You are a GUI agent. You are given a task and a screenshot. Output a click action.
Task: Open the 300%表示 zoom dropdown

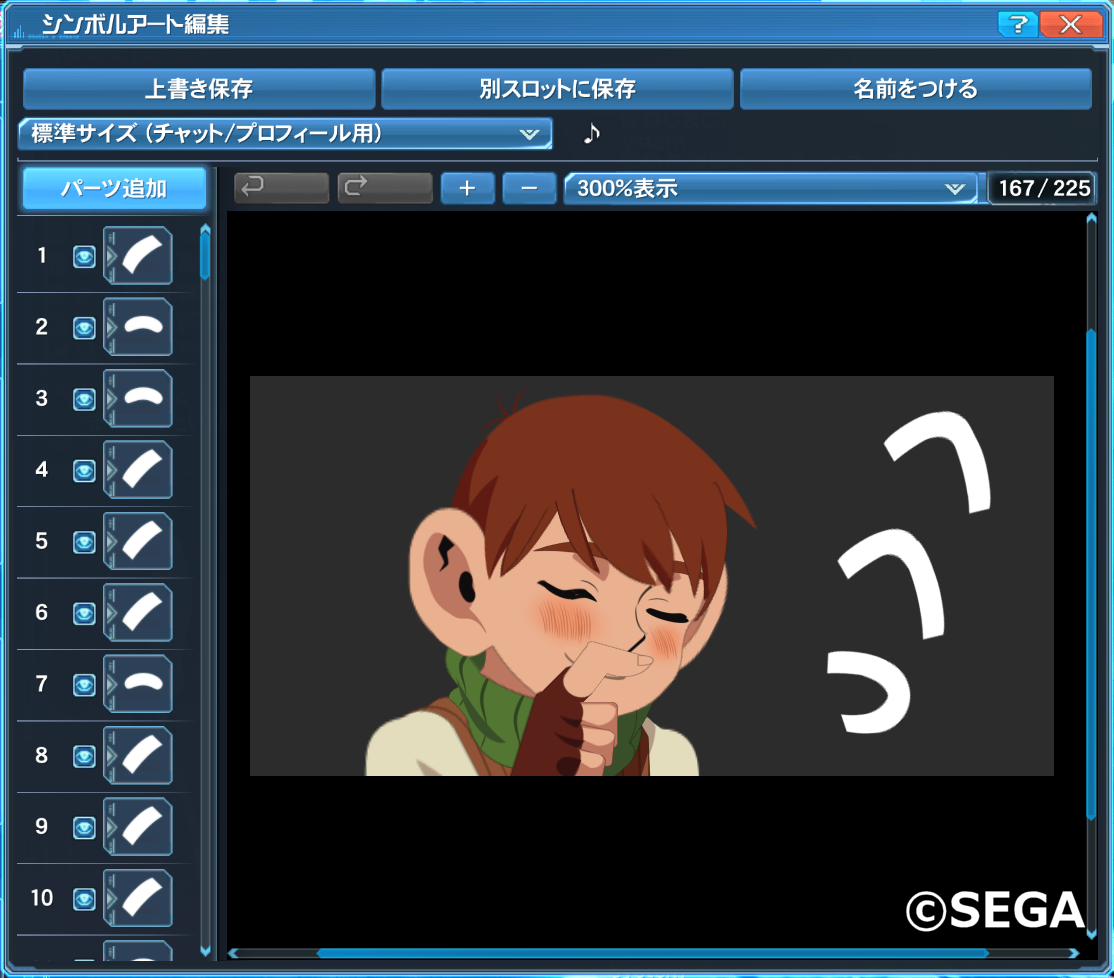coord(771,188)
